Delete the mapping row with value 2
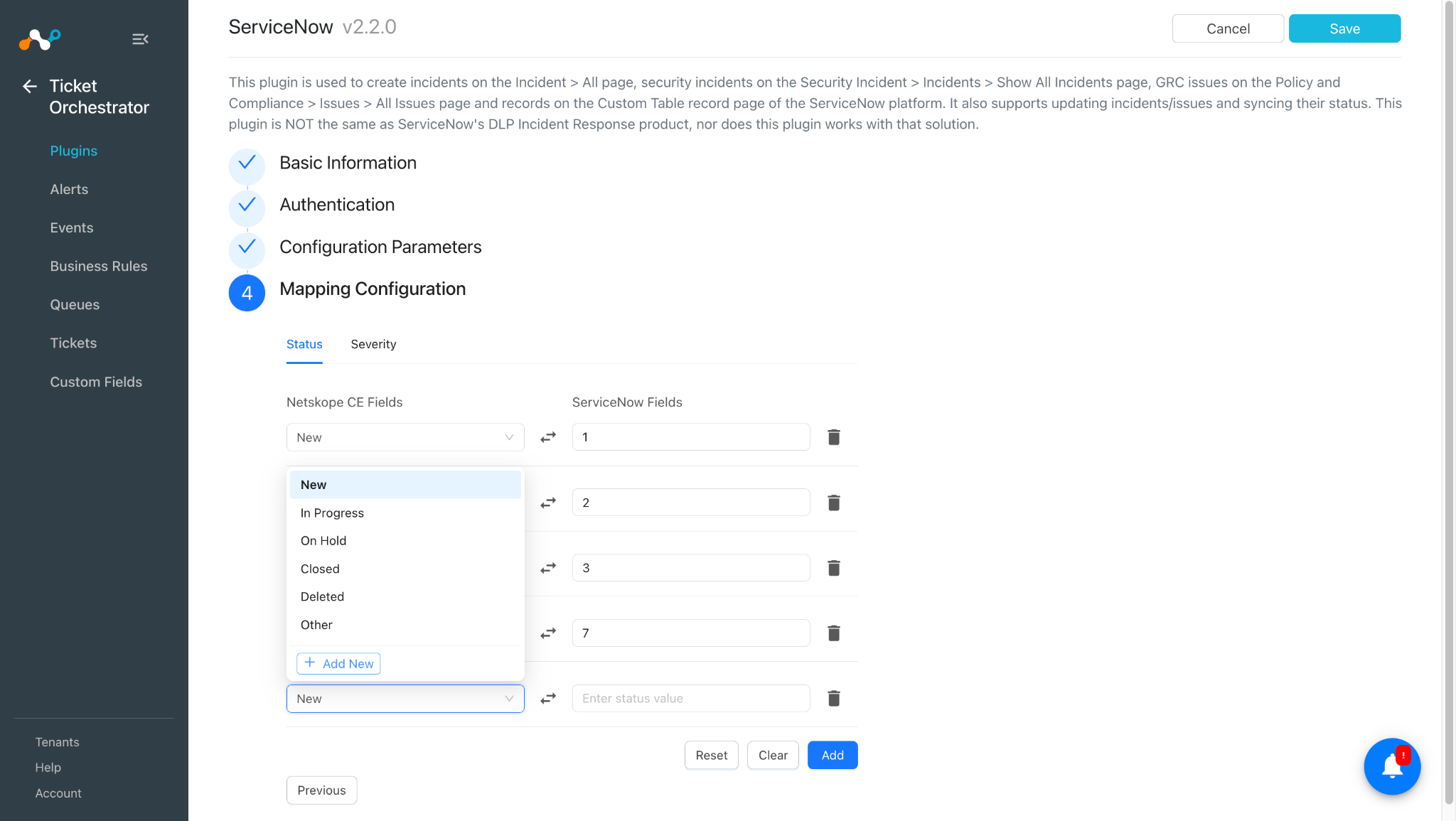 click(x=834, y=503)
